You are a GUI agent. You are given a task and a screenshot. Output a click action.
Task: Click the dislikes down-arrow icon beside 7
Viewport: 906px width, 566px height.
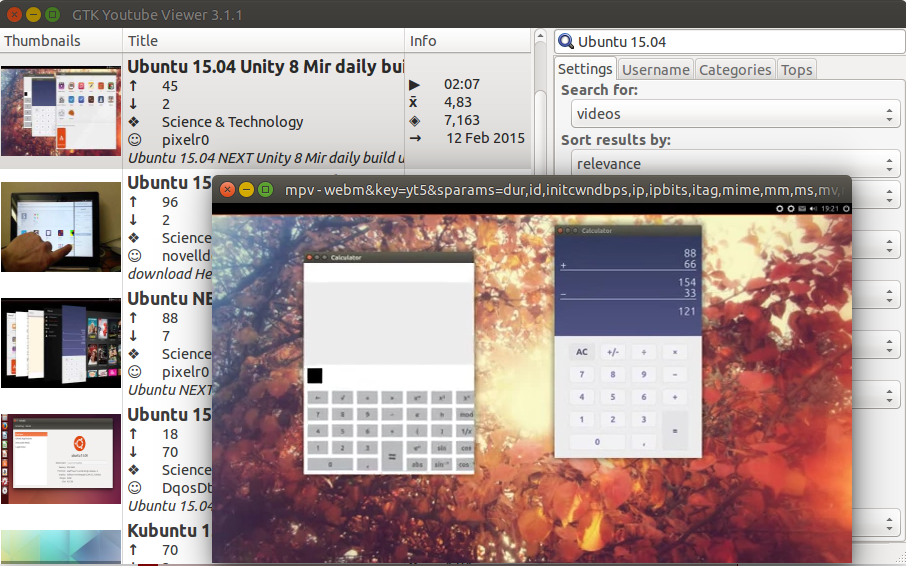[133, 336]
